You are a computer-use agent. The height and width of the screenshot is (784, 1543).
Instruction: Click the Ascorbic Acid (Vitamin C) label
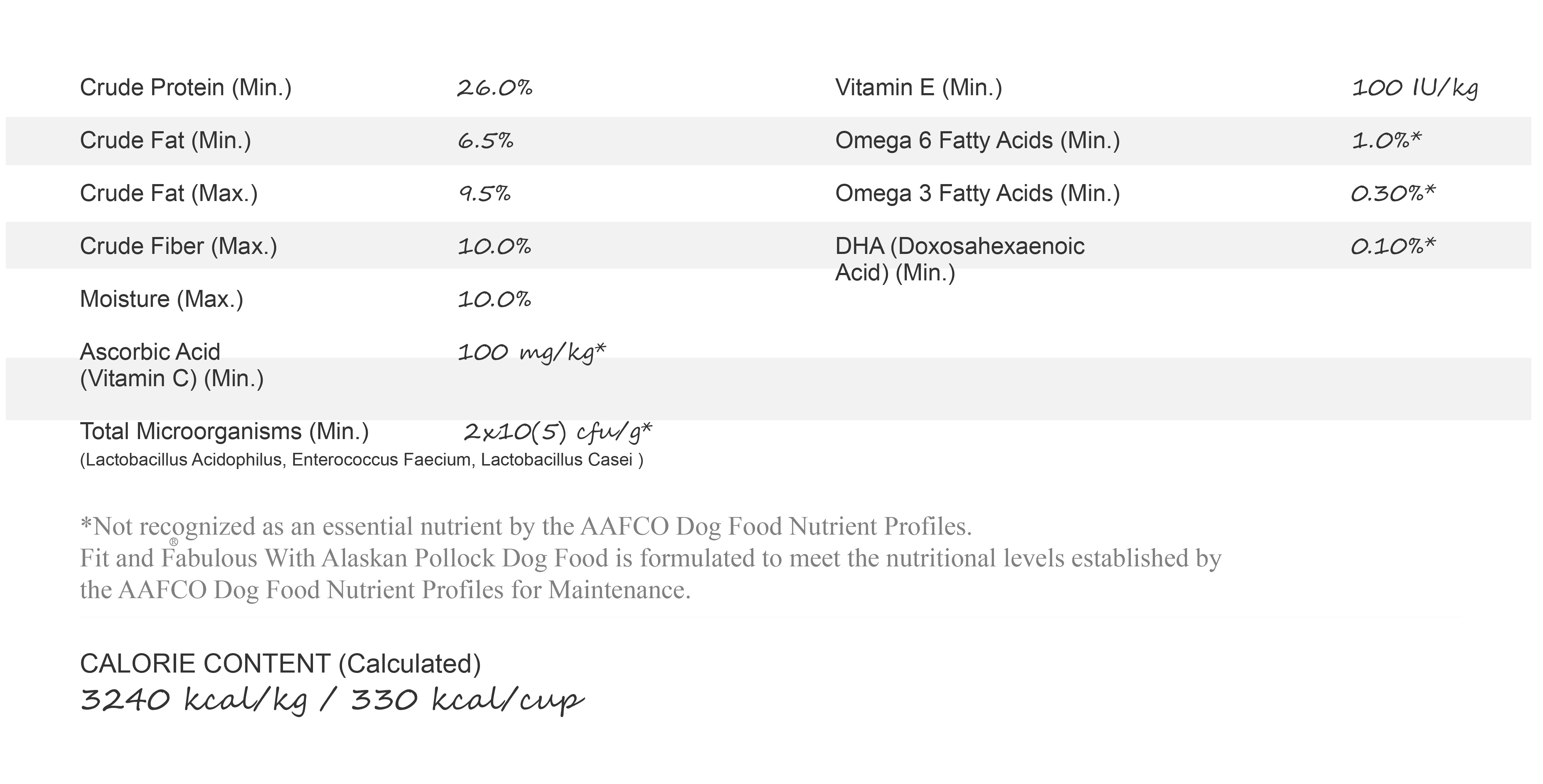(x=172, y=365)
